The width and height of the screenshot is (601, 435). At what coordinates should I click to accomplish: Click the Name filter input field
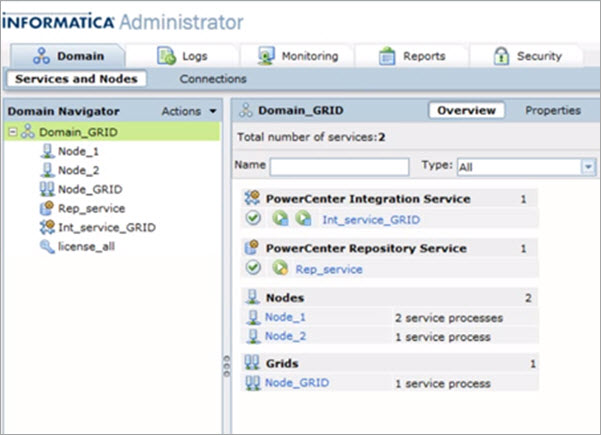339,167
